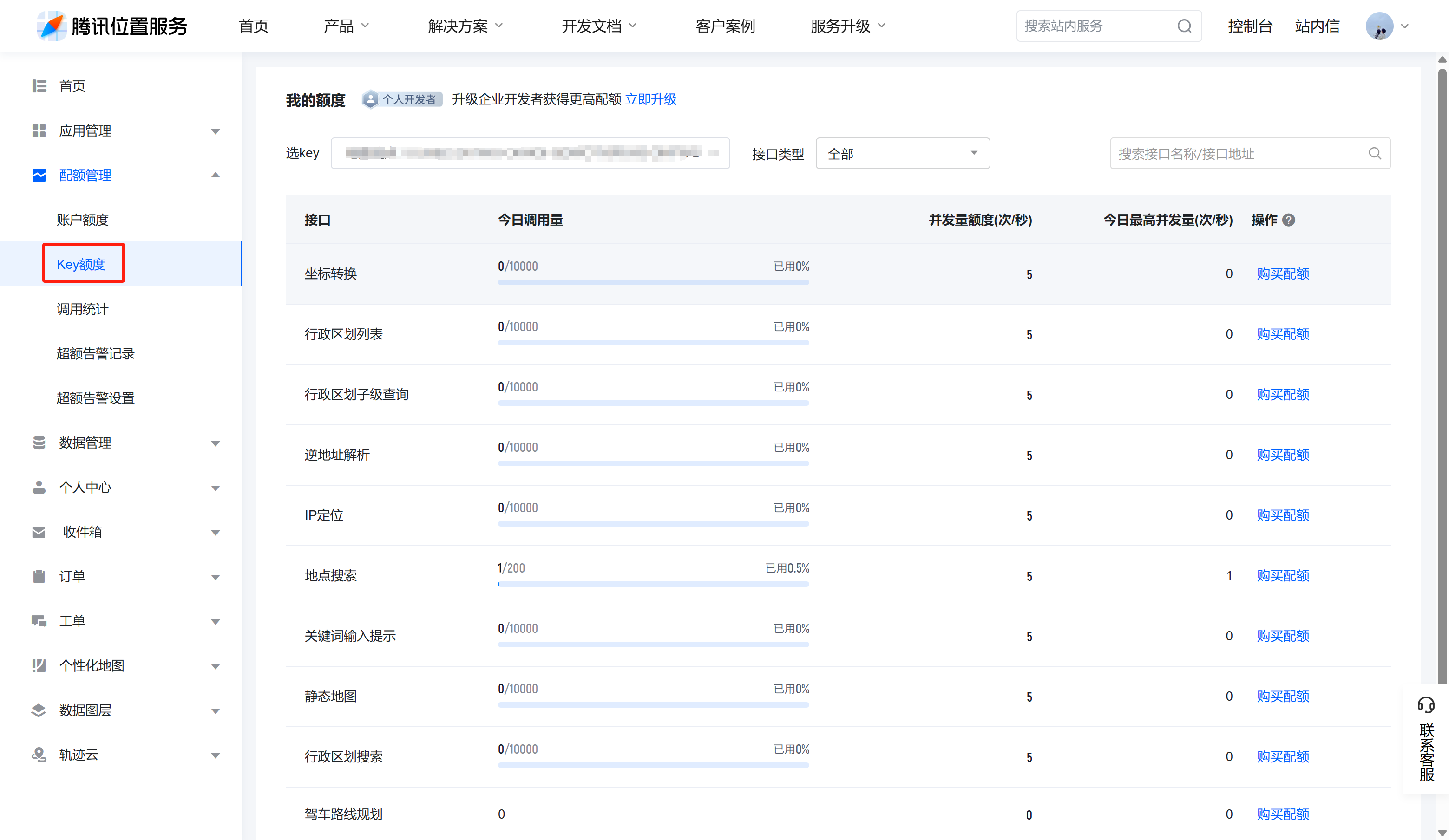
Task: Select 客户案例 in the top navigation
Action: 725,26
